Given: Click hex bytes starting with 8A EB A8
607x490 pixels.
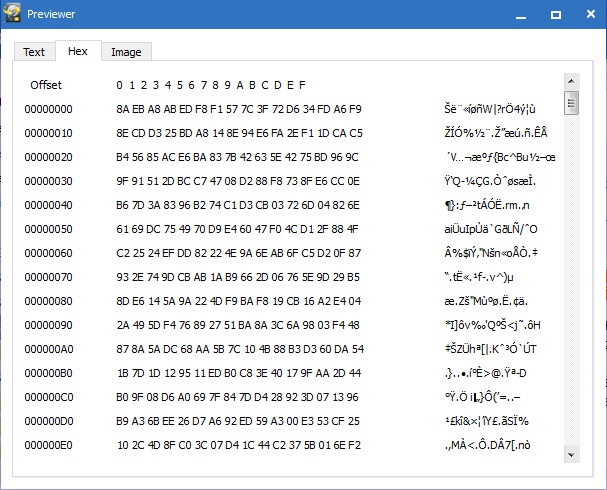Looking at the screenshot, I should point(239,109).
